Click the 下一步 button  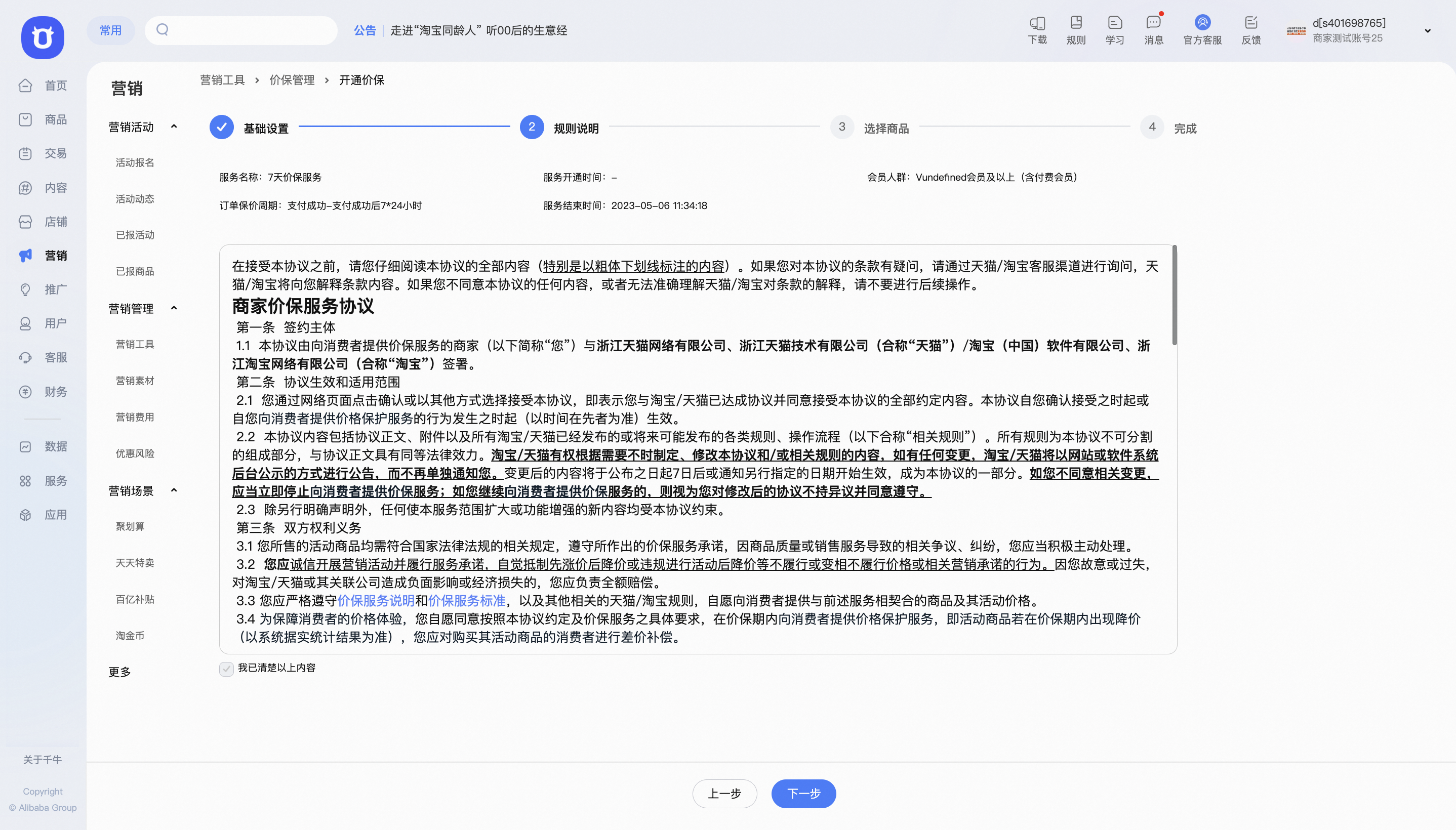(x=804, y=794)
